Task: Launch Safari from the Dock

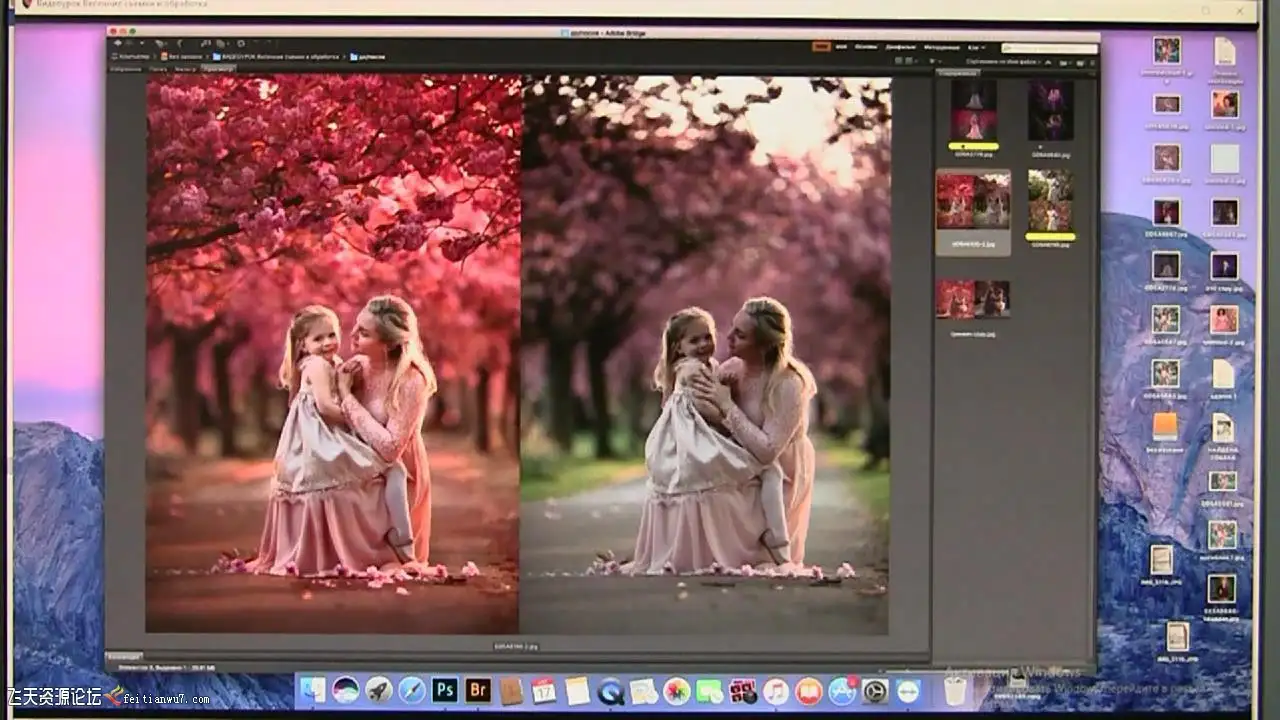Action: (x=412, y=690)
